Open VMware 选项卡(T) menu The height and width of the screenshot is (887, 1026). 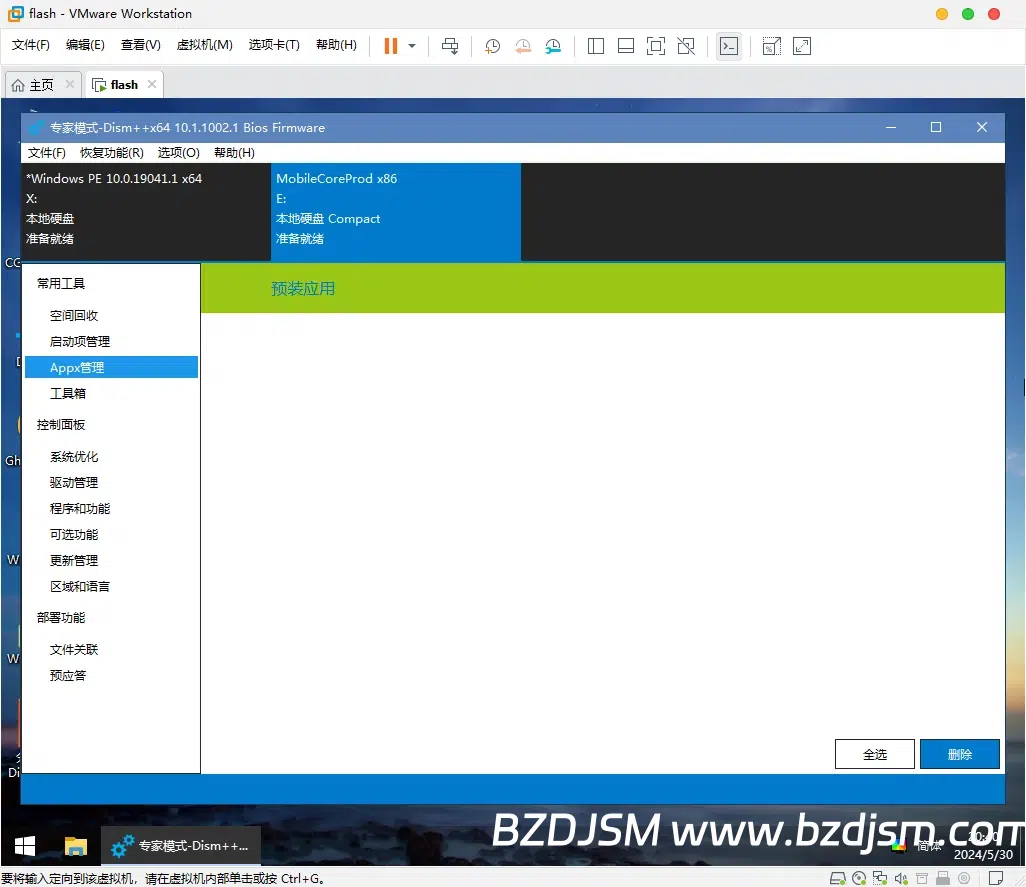click(x=274, y=44)
